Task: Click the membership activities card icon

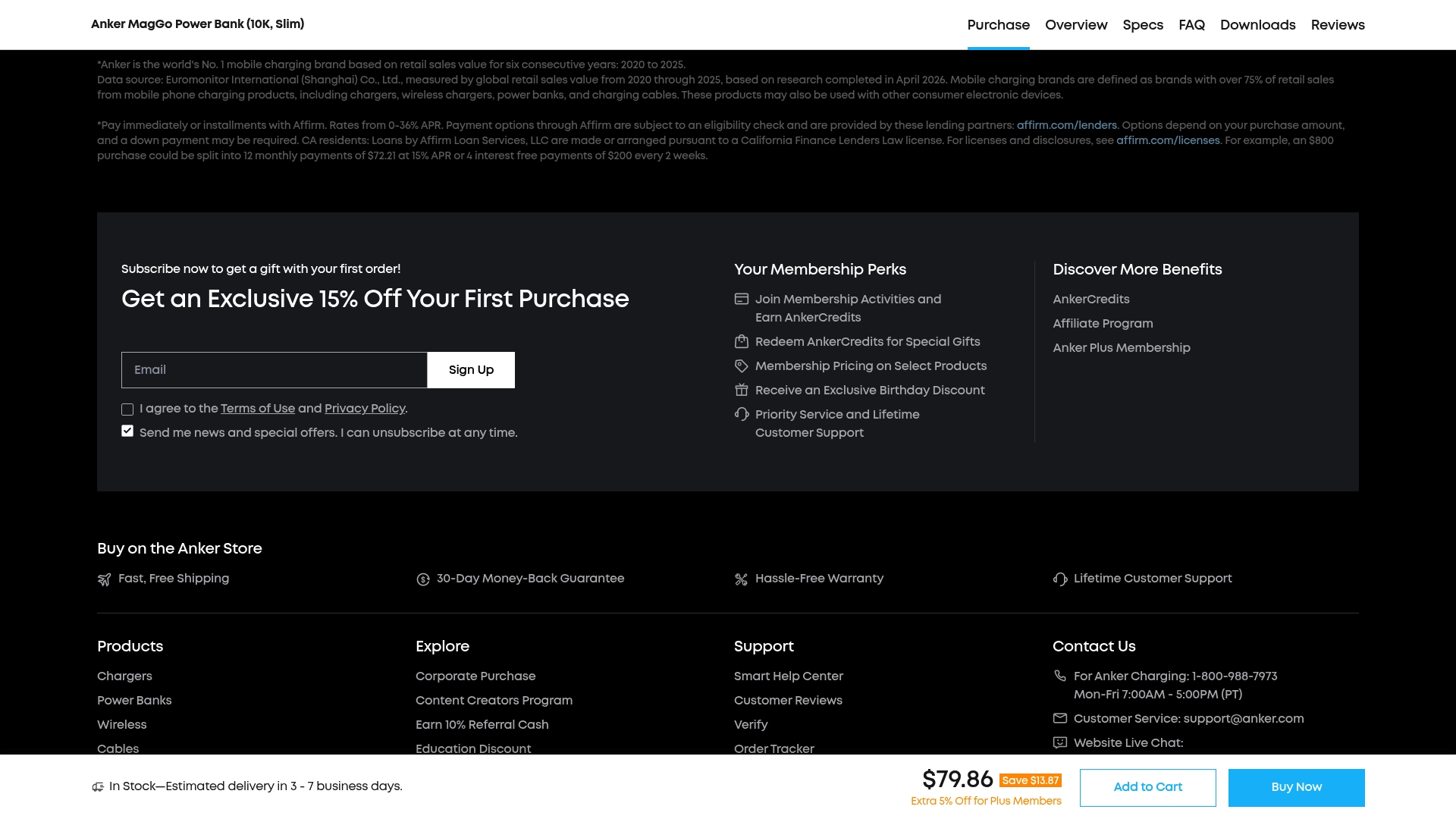Action: pyautogui.click(x=742, y=299)
